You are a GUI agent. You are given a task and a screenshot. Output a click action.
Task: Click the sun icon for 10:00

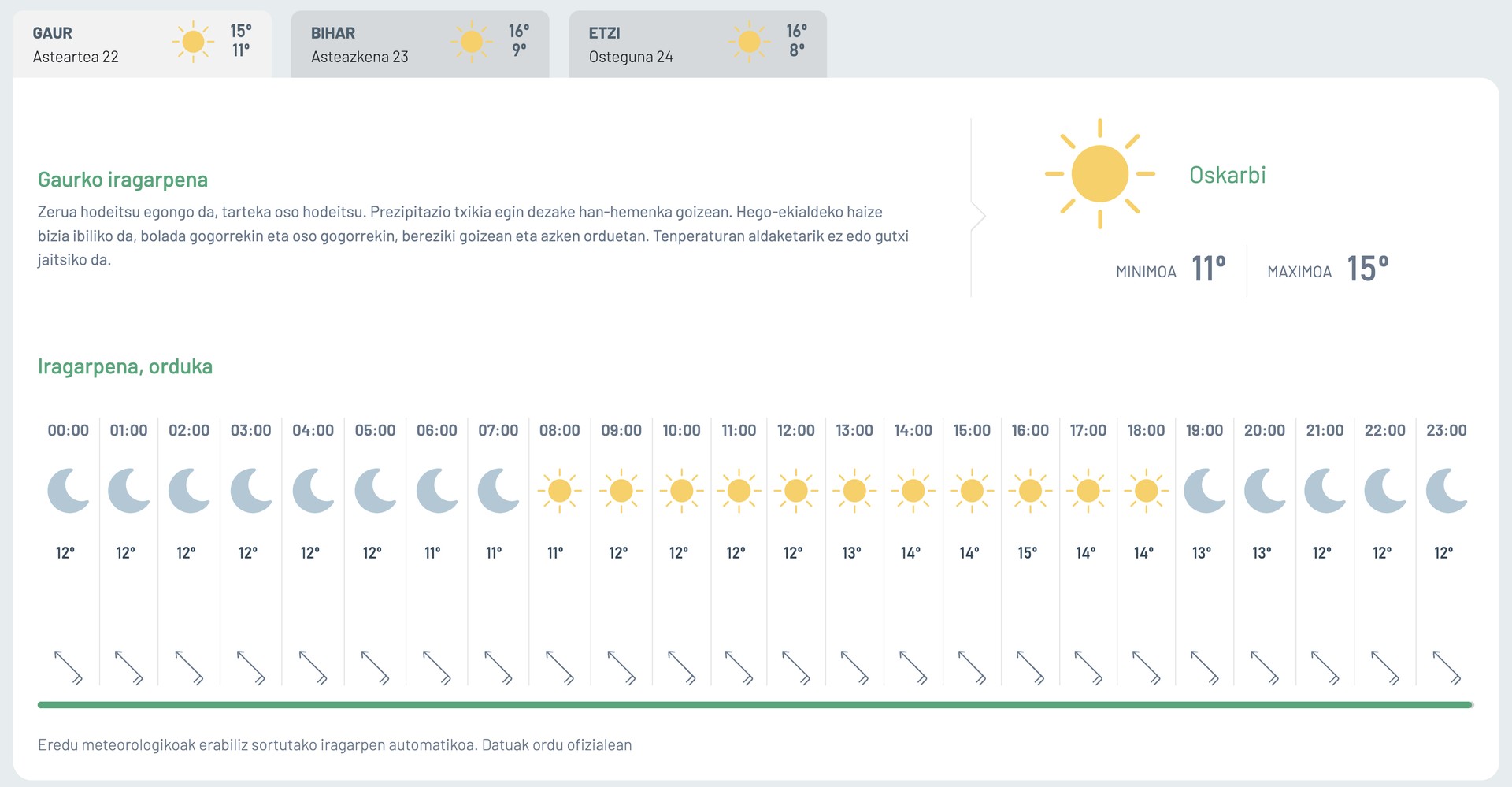pyautogui.click(x=682, y=491)
